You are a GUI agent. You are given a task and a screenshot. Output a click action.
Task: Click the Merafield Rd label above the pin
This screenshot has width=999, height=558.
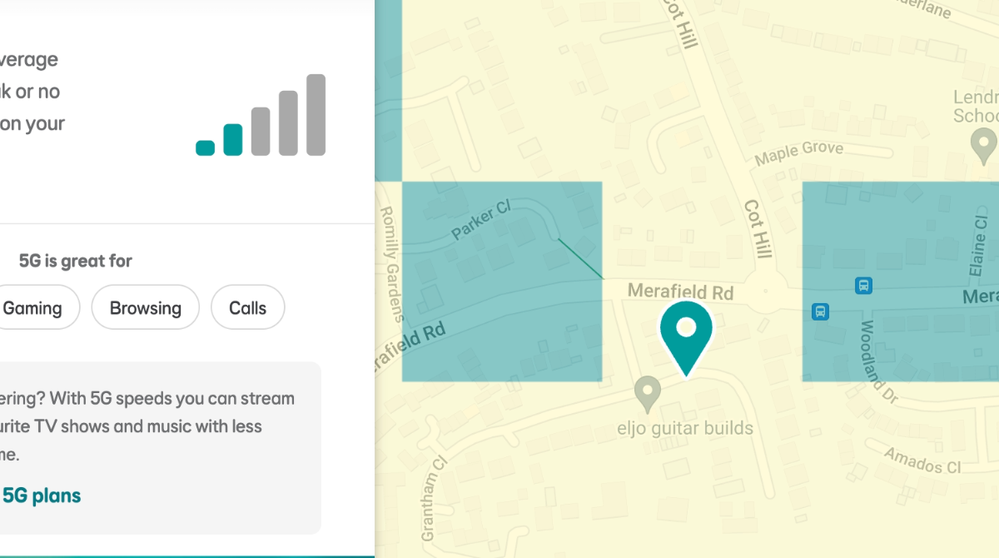point(680,292)
